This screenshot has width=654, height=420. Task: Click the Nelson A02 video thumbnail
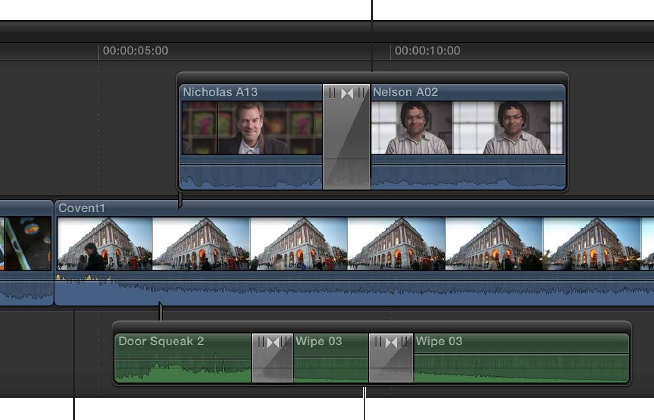tap(467, 128)
